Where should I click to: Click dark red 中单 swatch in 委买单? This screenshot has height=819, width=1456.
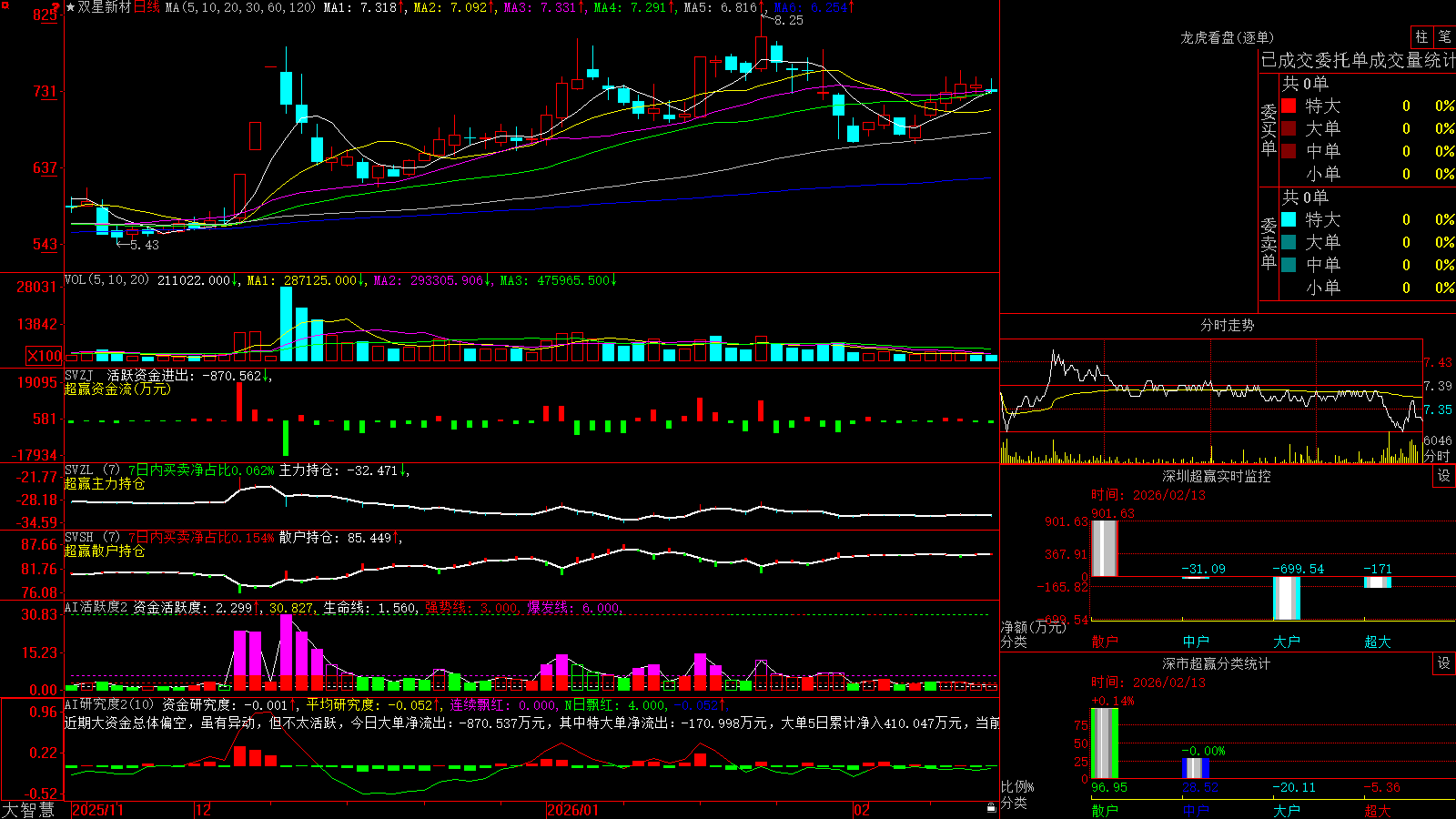coord(1289,151)
